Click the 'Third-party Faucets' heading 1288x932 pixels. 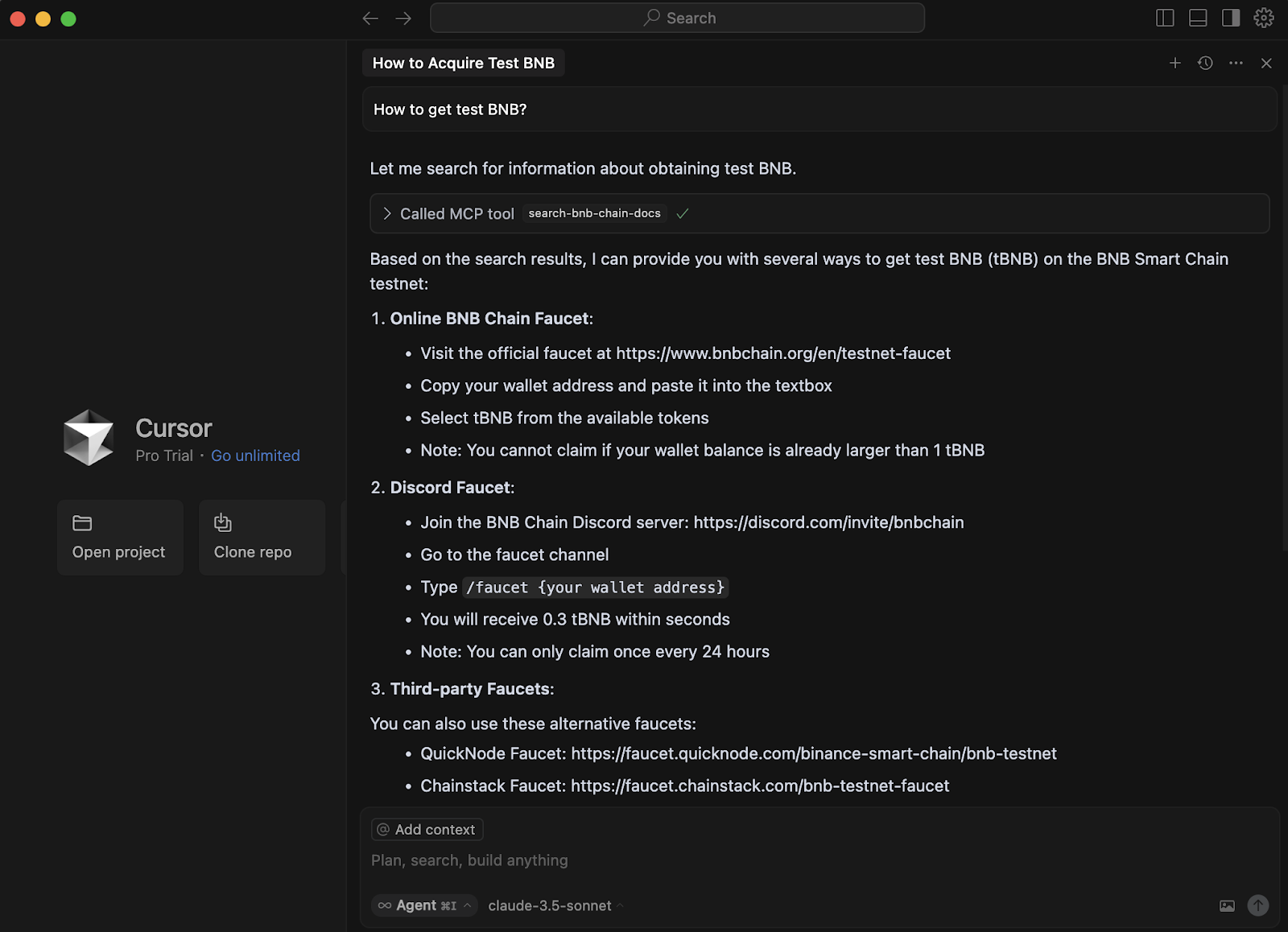(x=470, y=689)
